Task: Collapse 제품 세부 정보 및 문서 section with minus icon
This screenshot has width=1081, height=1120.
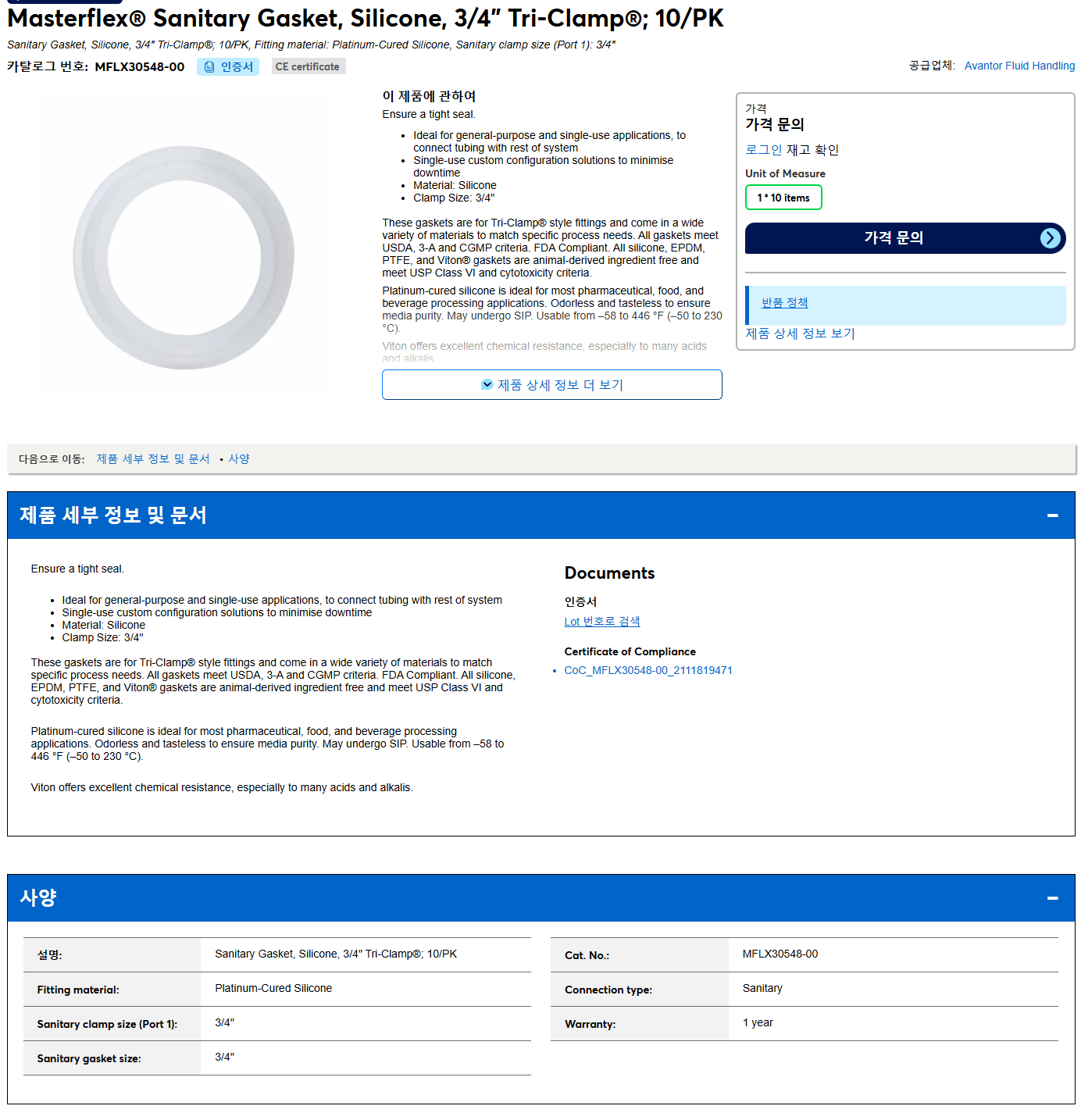Action: click(x=1053, y=515)
